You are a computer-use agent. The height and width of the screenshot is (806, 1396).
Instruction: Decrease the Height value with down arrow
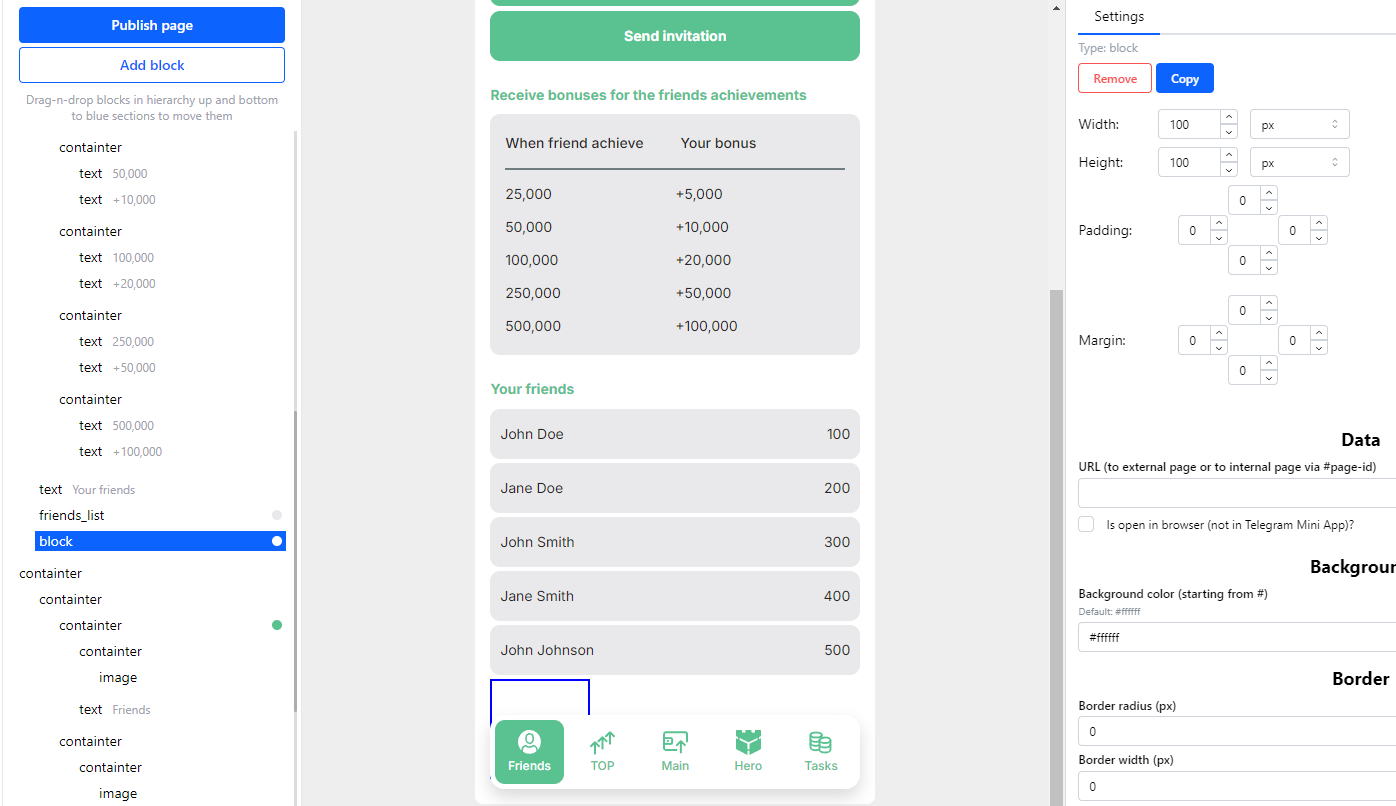pos(1229,169)
